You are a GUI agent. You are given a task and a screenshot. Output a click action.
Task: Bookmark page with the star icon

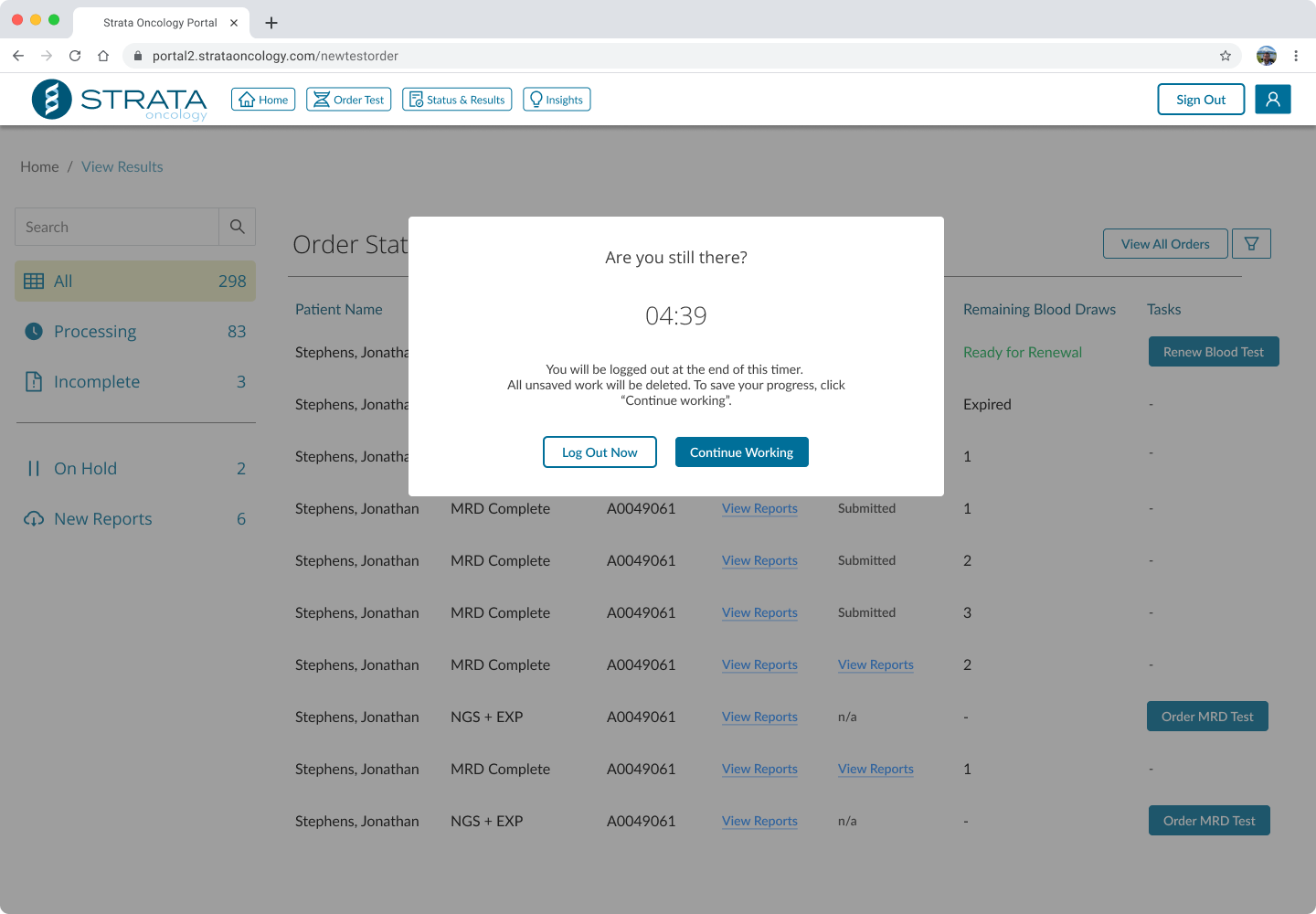1225,56
